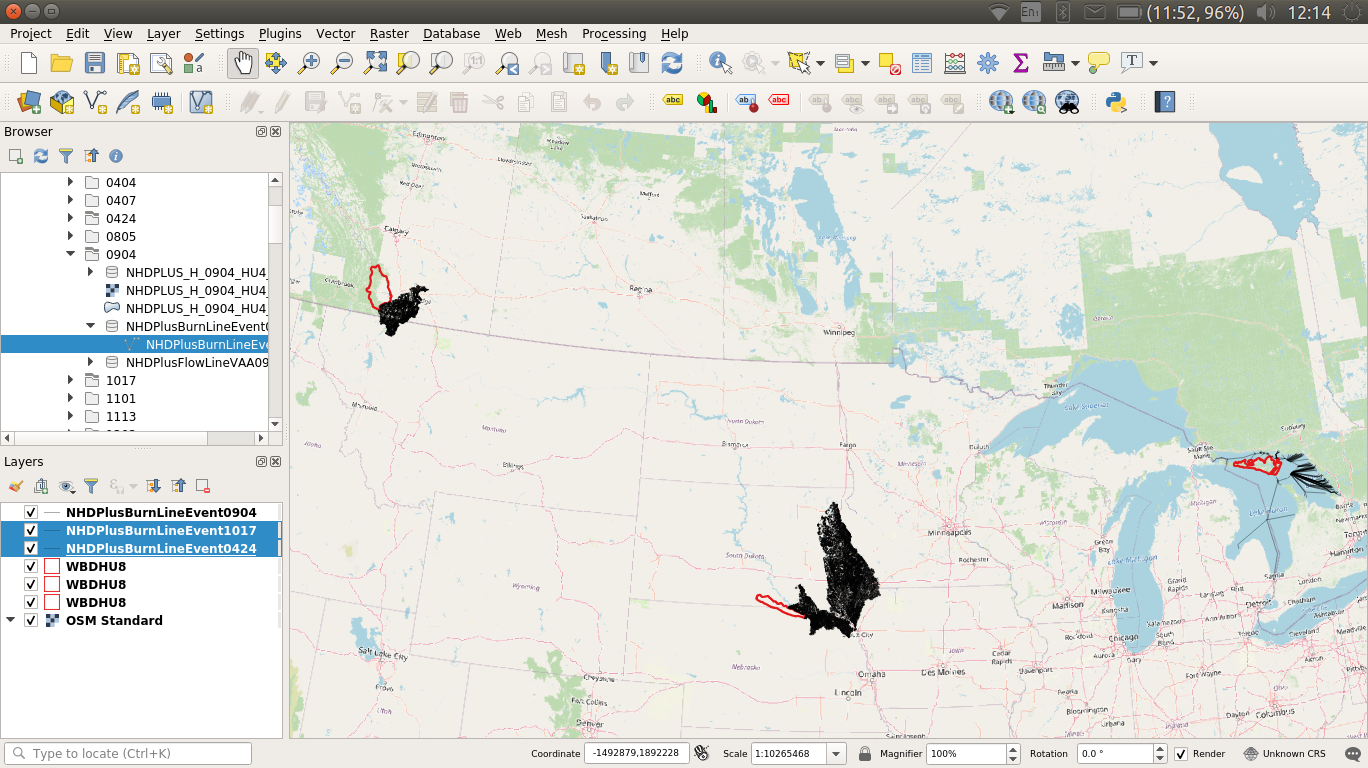Screen dimensions: 1368x768
Task: Open the Python console
Action: pos(1116,101)
